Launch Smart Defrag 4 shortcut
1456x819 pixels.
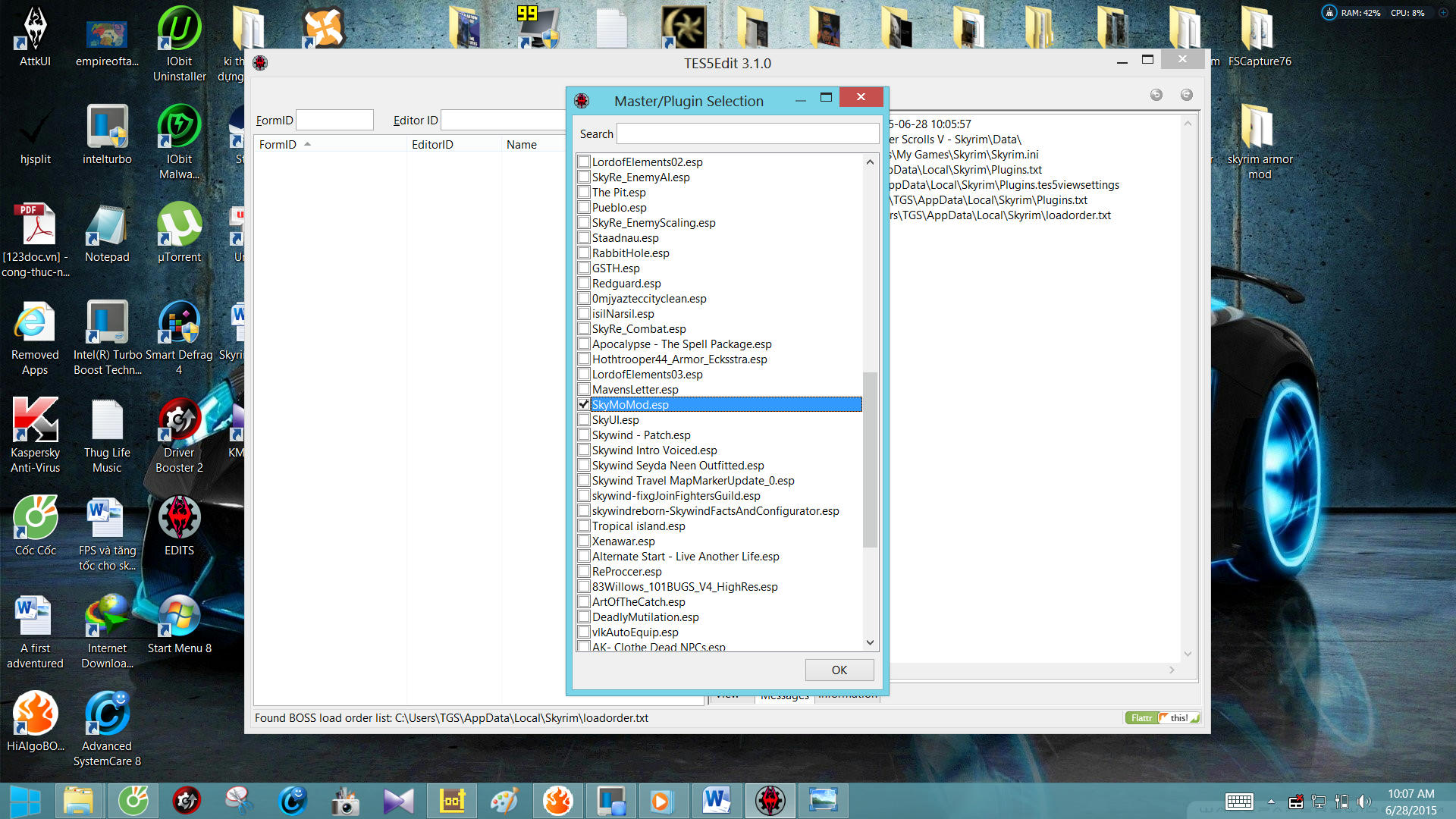[x=179, y=337]
